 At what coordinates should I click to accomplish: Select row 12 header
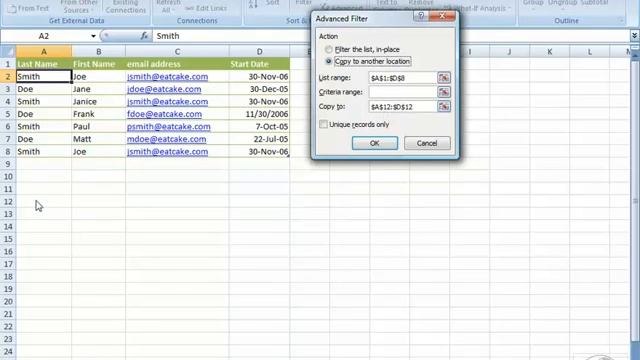click(x=8, y=202)
